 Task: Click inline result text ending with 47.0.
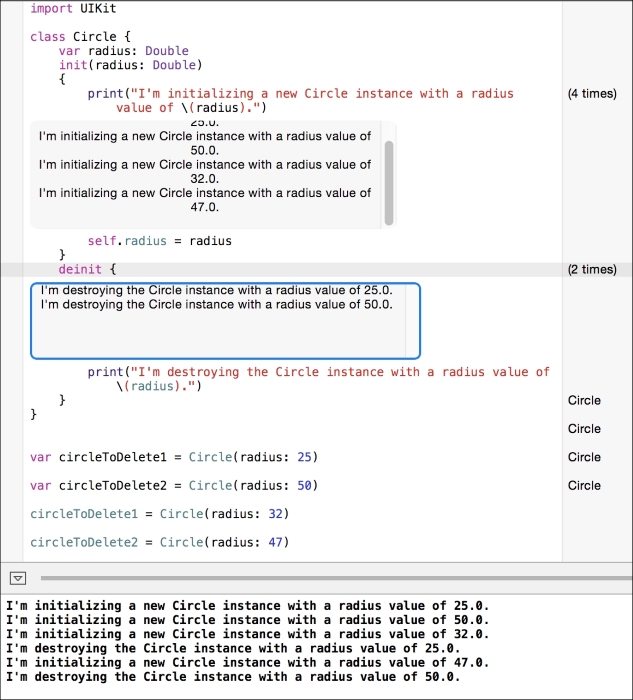pyautogui.click(x=205, y=200)
